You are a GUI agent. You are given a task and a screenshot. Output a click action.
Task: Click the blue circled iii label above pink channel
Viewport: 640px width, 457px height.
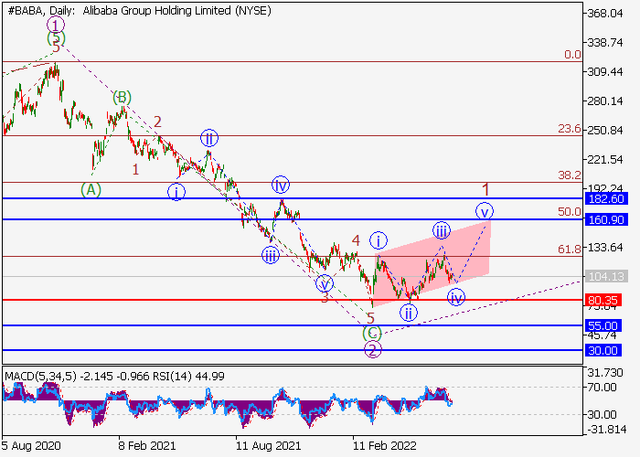(x=442, y=231)
